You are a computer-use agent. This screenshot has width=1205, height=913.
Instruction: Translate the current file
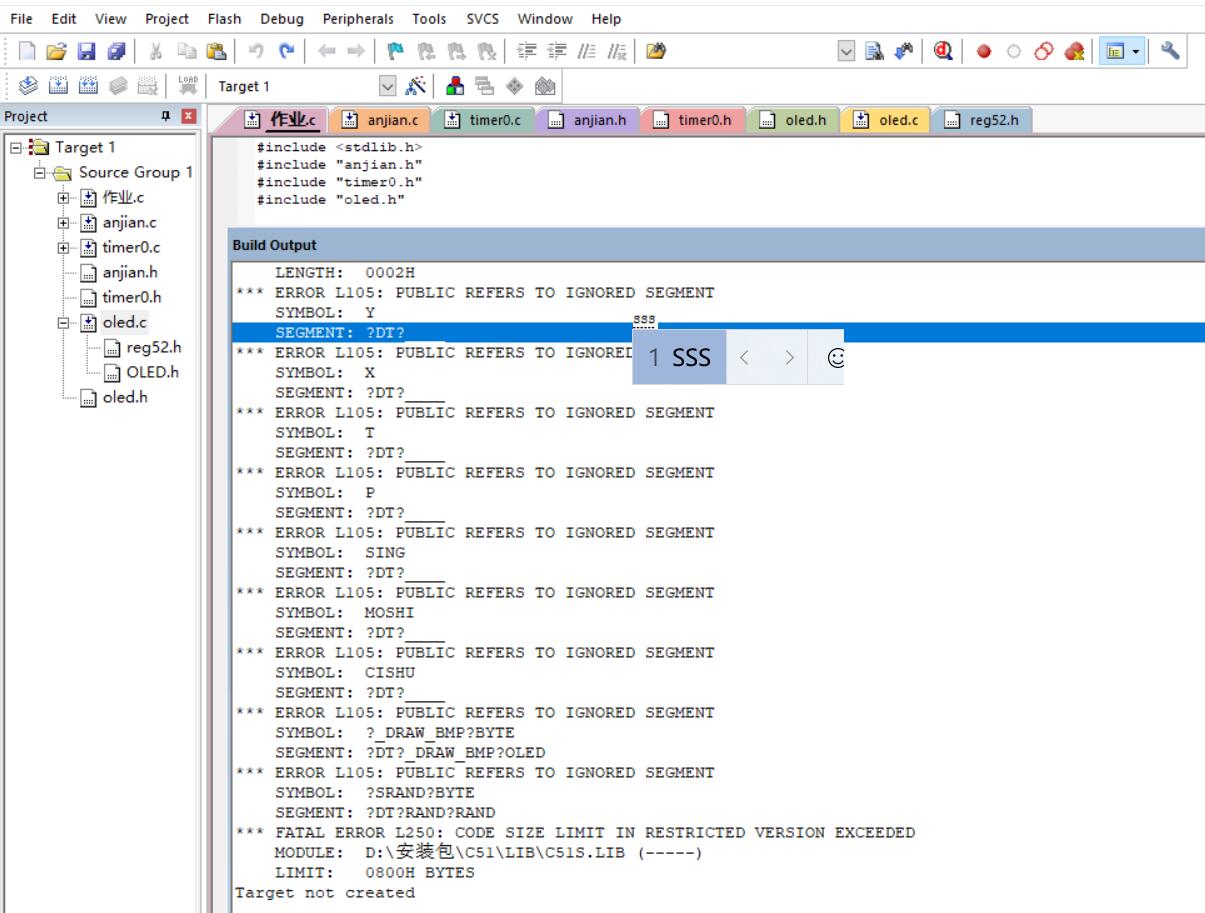click(x=29, y=86)
